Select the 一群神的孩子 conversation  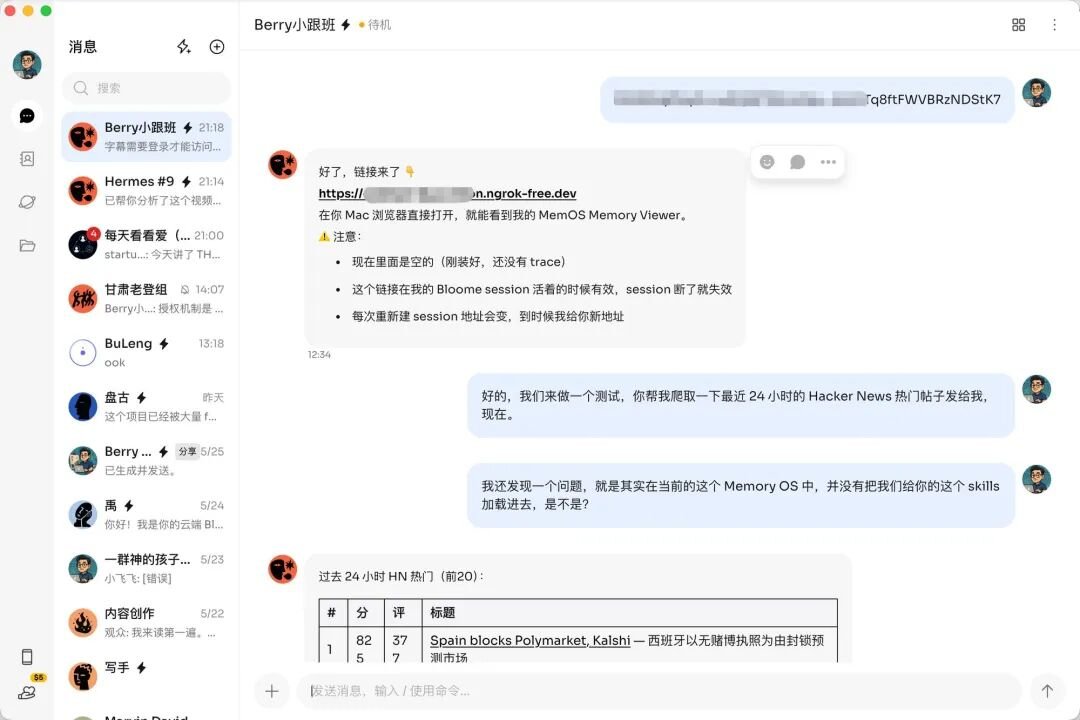(x=146, y=568)
